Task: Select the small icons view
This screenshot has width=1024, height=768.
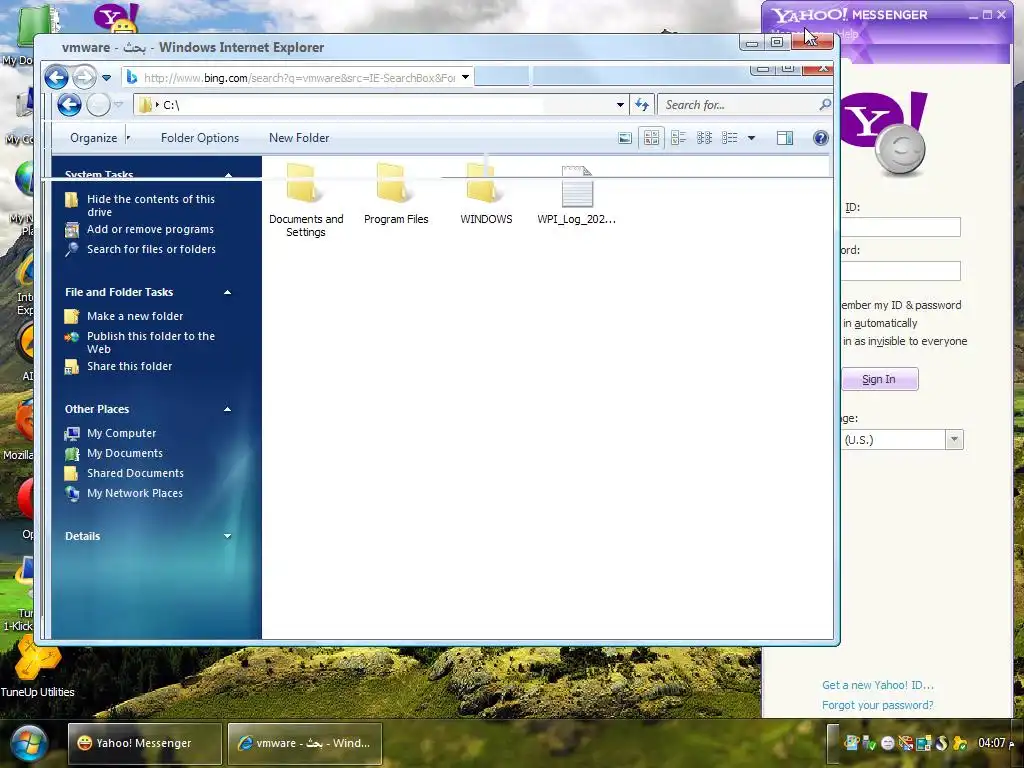Action: 704,138
